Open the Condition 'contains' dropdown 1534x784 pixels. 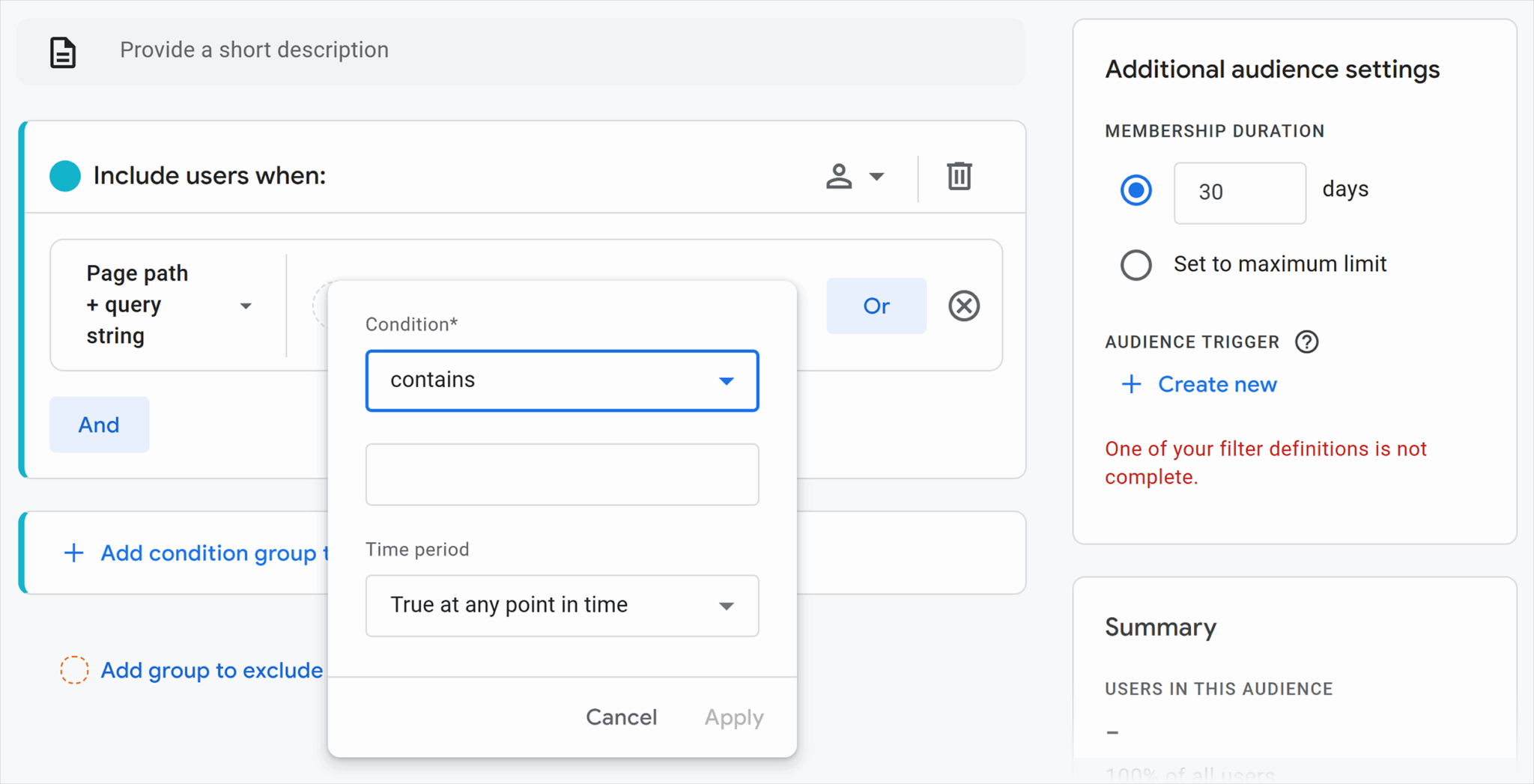pyautogui.click(x=562, y=380)
